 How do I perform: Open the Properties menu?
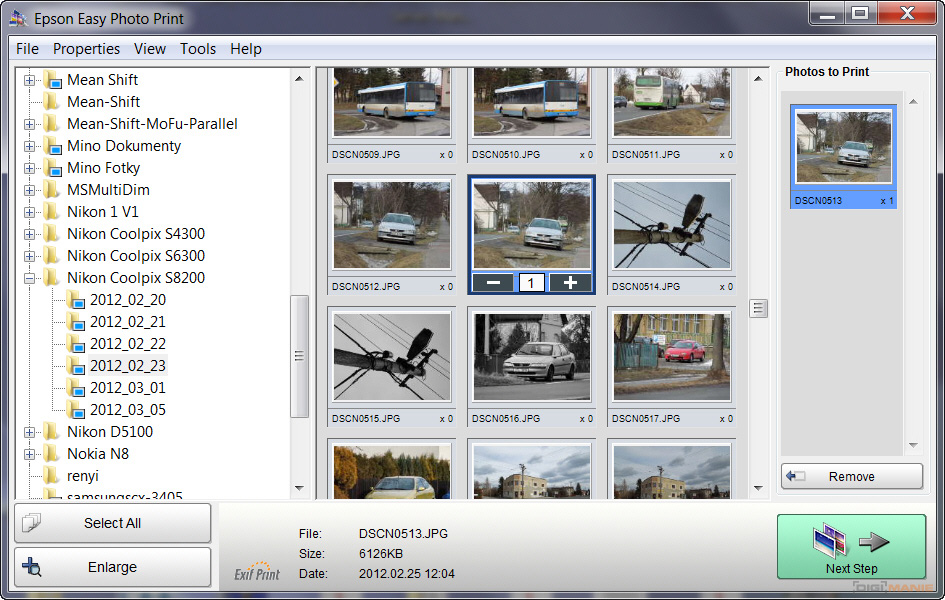(86, 49)
